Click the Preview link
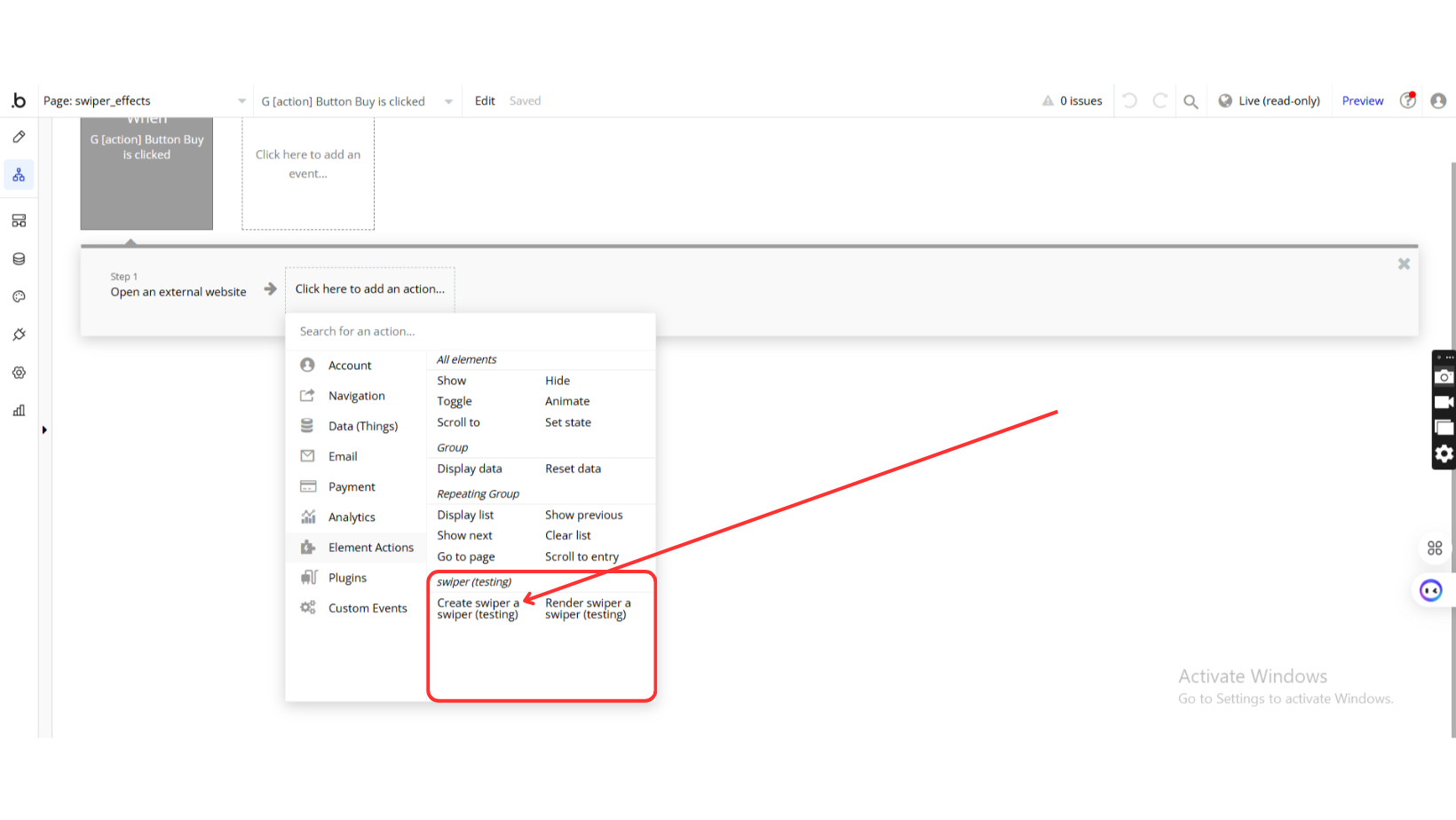1456x820 pixels. 1362,101
